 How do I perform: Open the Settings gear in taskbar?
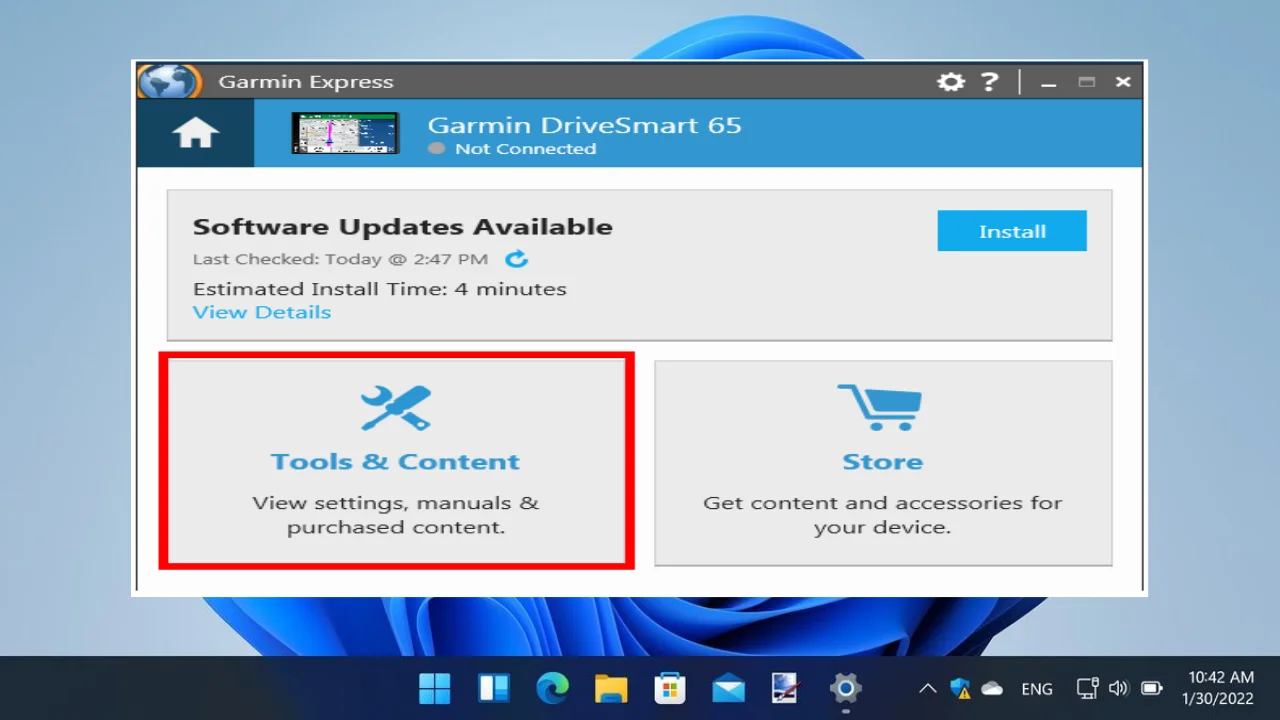point(846,688)
